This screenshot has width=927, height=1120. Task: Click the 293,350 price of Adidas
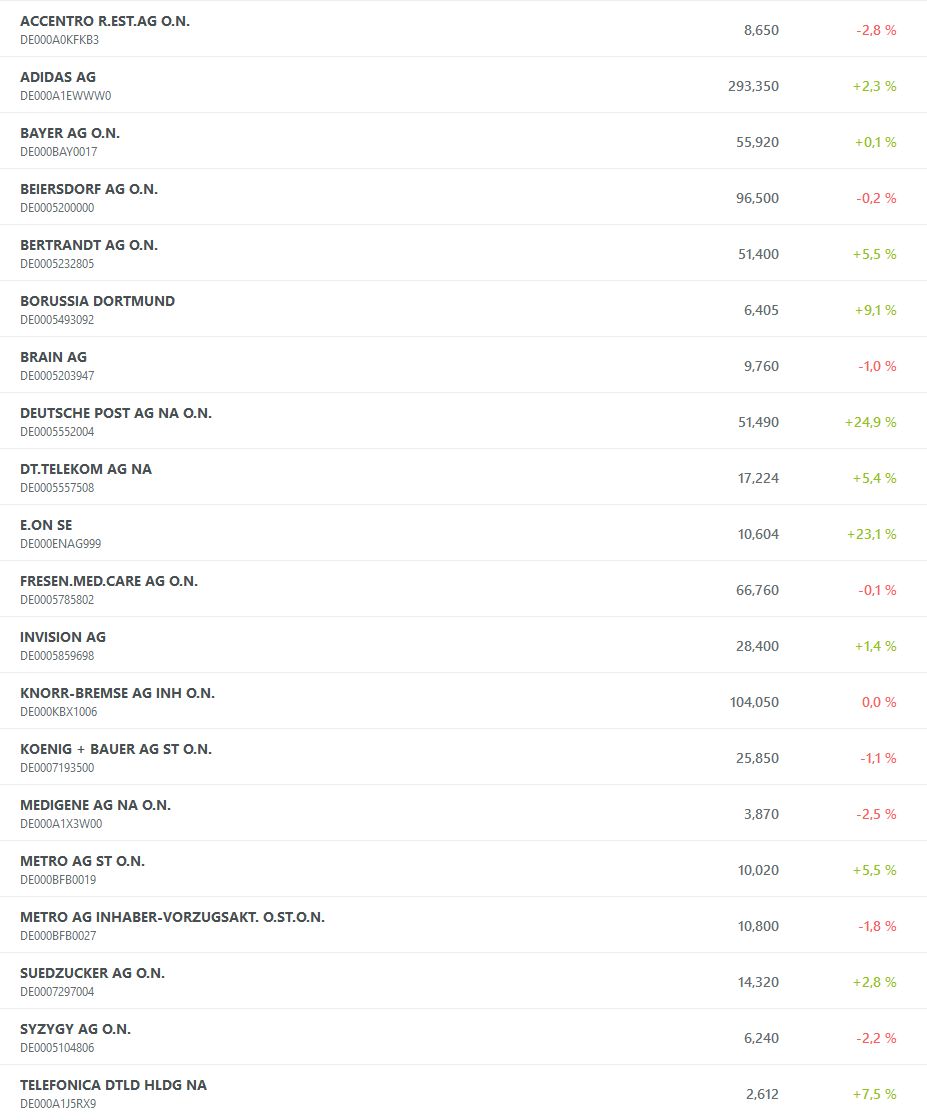[x=753, y=86]
